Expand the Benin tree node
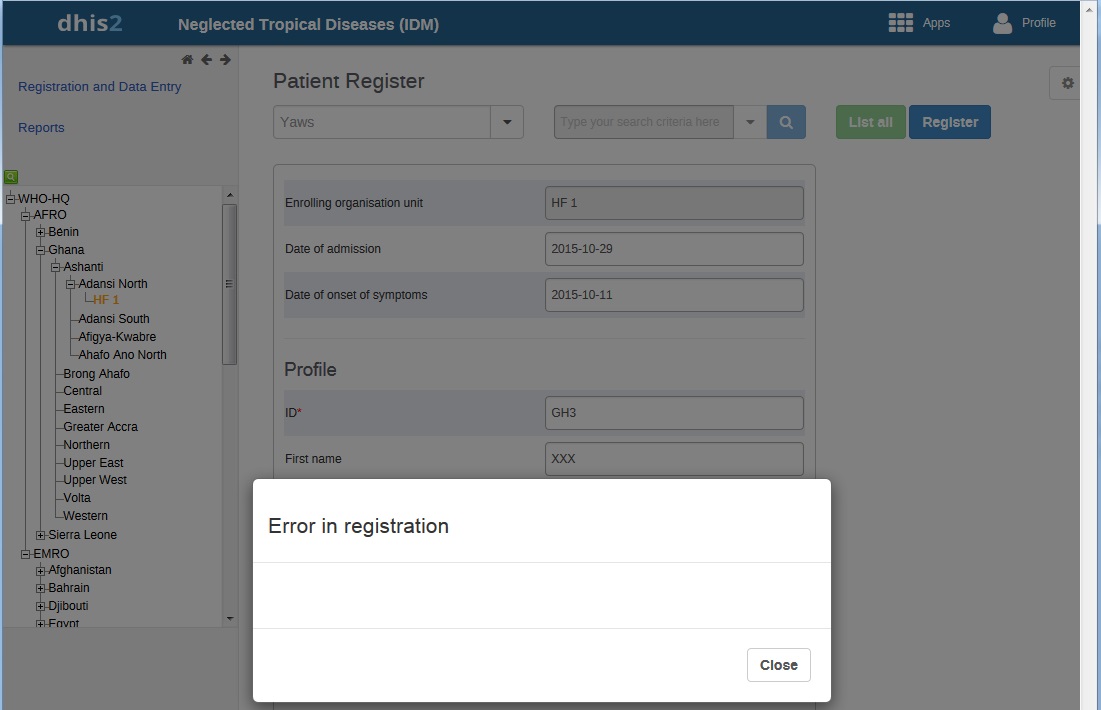Viewport: 1101px width, 710px height. click(x=41, y=232)
